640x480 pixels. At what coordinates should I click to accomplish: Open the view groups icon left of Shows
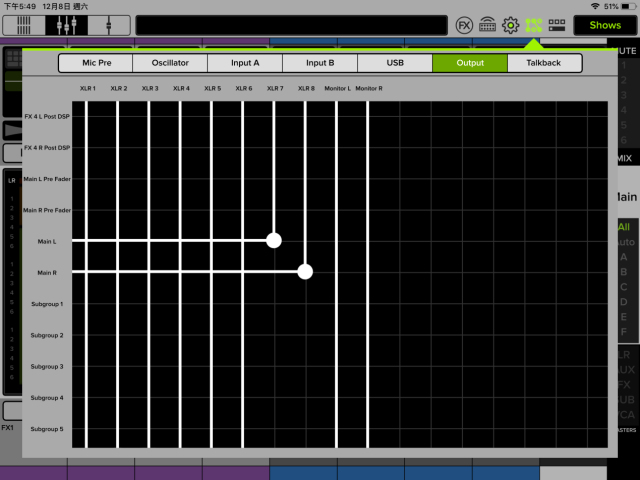coord(557,25)
